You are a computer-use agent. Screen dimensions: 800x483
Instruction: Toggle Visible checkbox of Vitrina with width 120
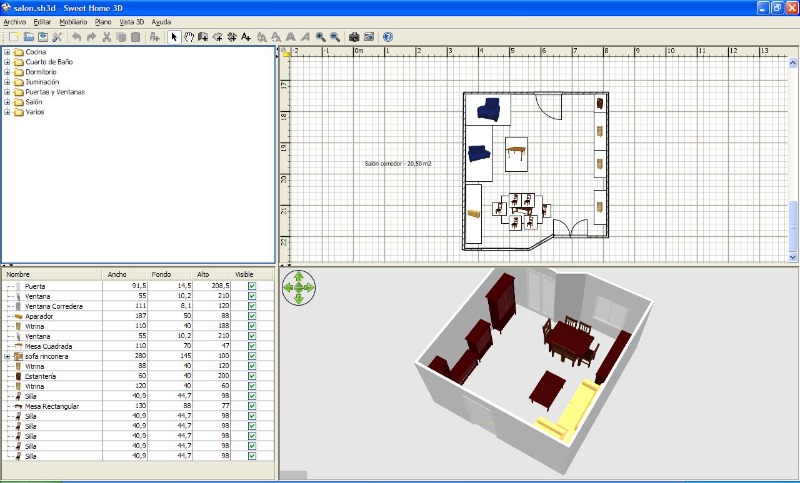252,386
